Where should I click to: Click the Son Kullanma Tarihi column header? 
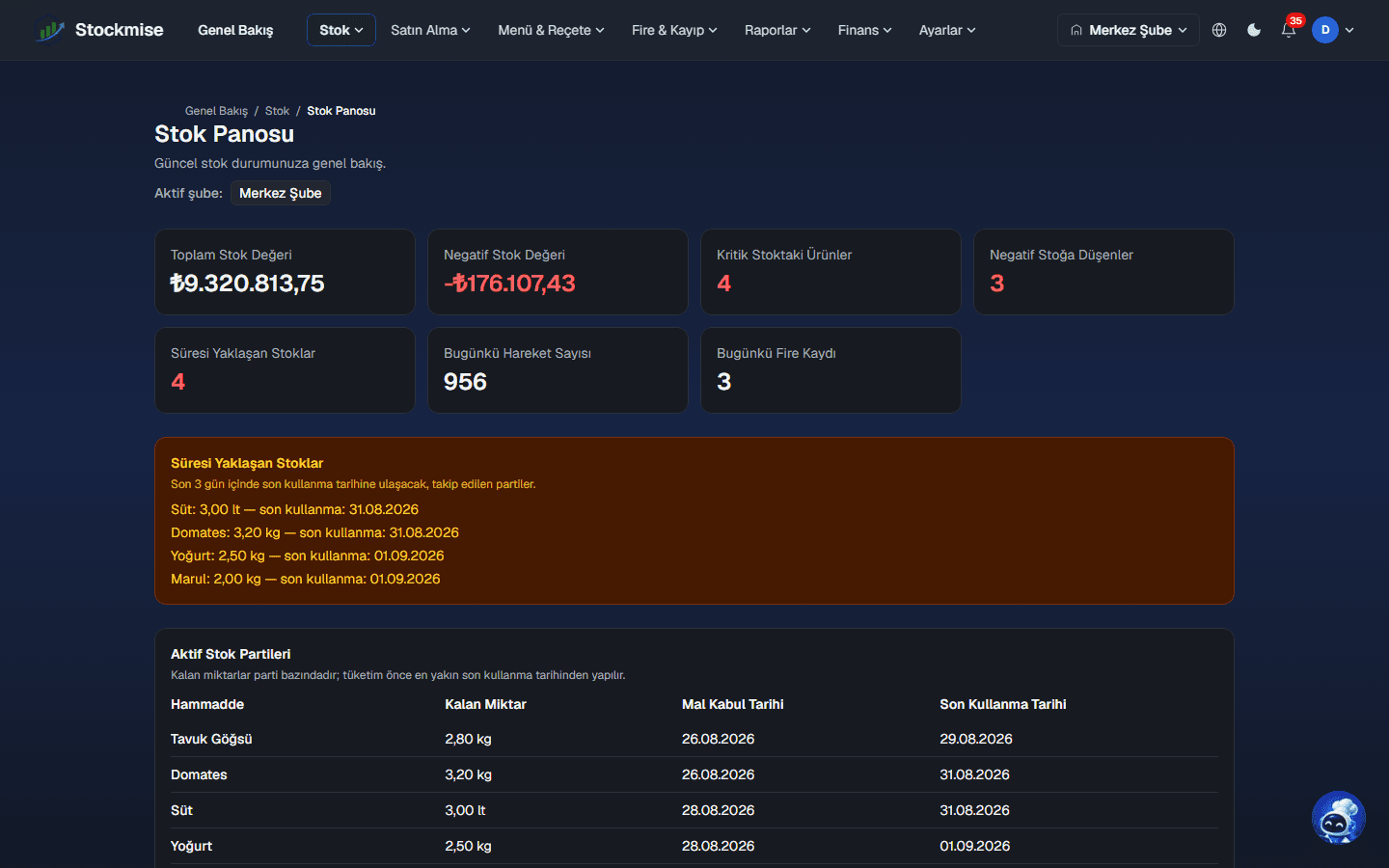(1003, 704)
